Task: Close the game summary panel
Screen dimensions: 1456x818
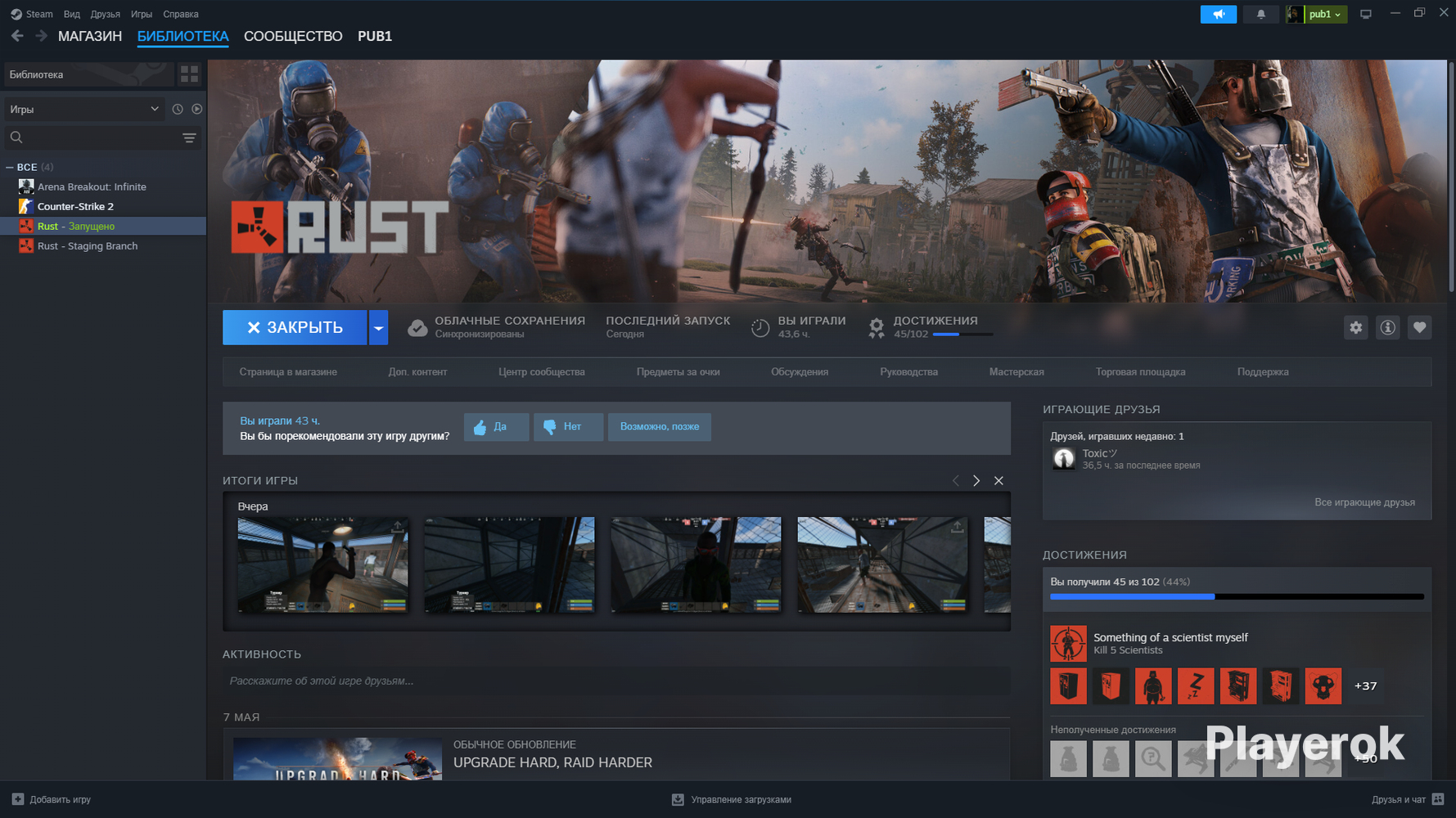Action: click(x=998, y=481)
